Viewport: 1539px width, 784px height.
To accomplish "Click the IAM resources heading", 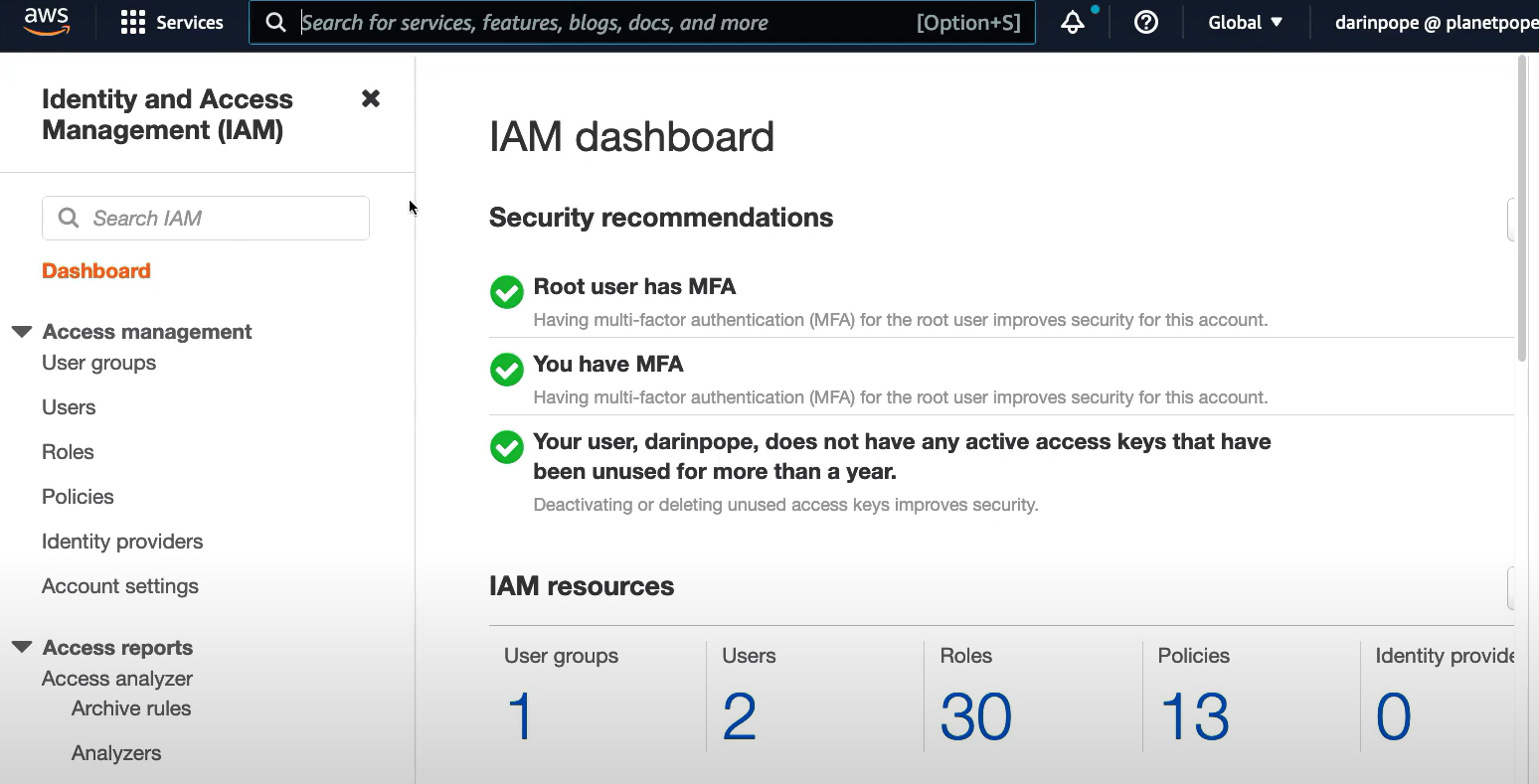I will click(x=582, y=586).
